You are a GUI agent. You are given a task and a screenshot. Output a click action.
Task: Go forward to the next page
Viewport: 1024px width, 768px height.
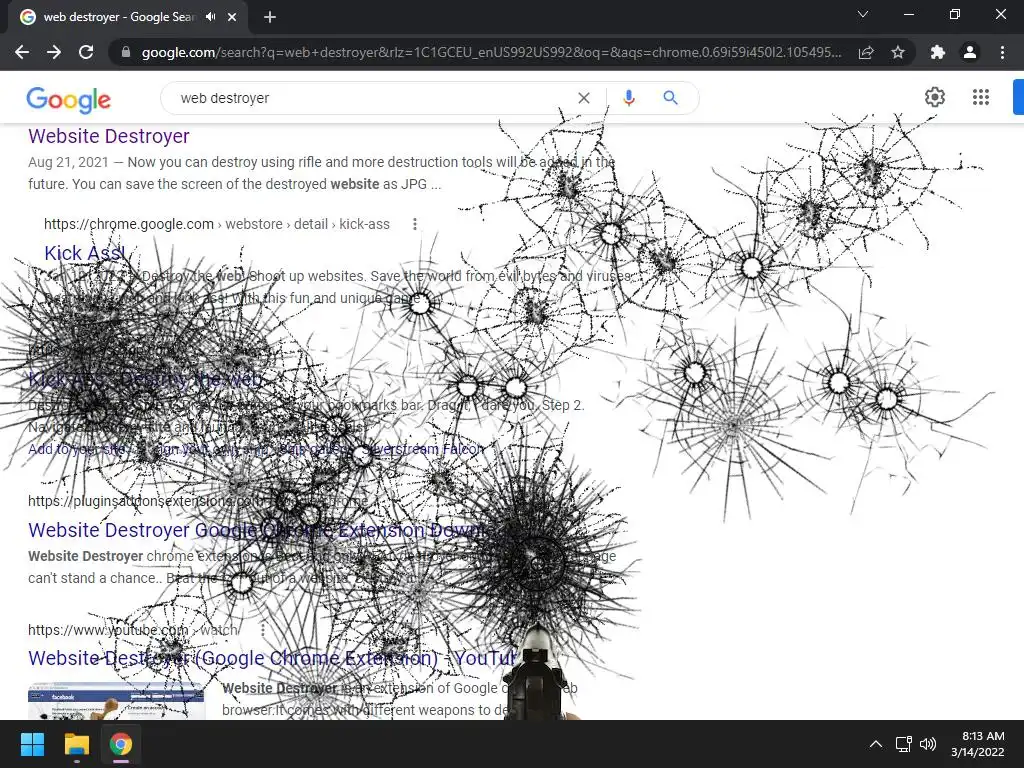point(54,52)
